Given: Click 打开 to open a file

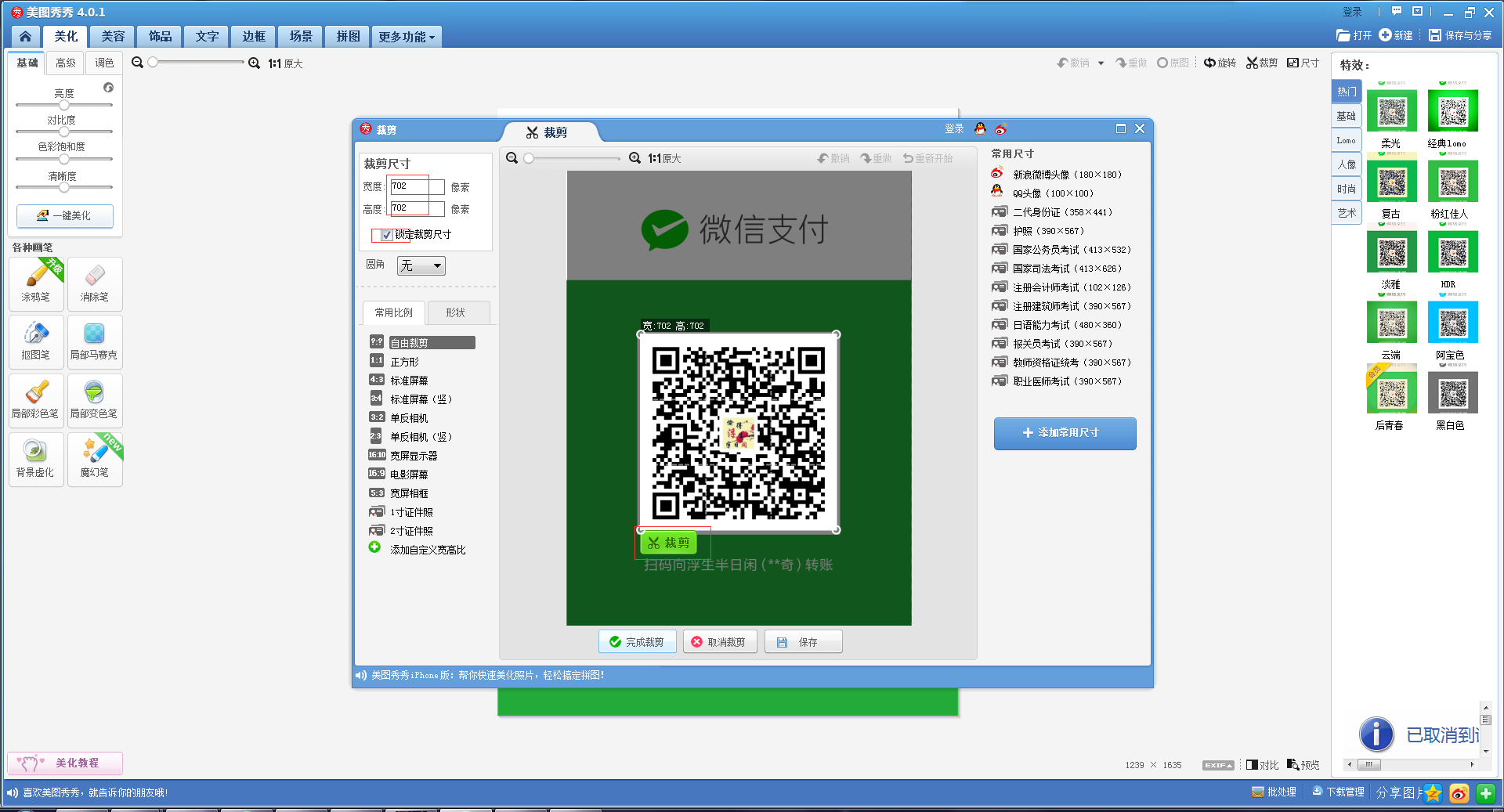Looking at the screenshot, I should [x=1354, y=35].
